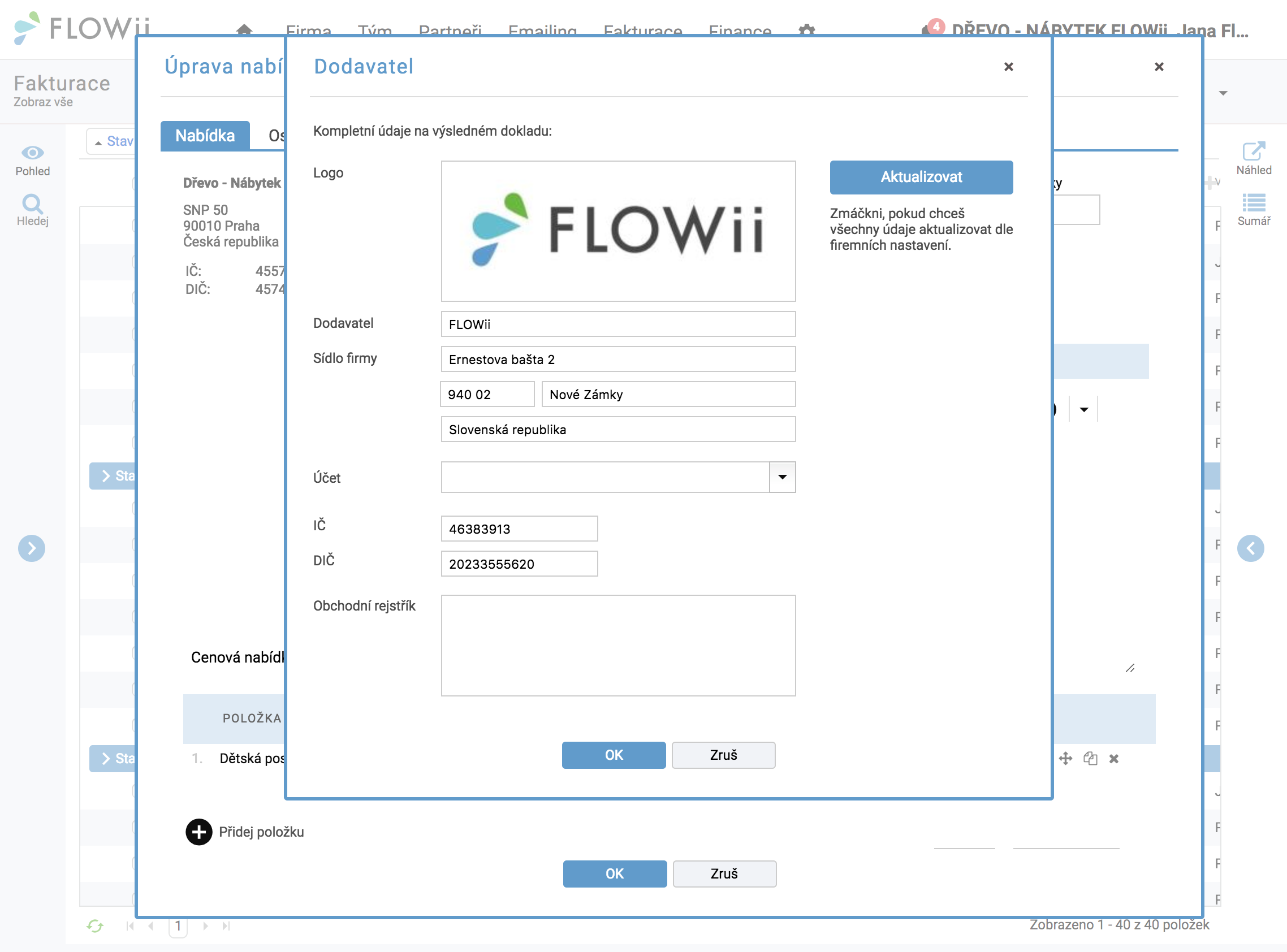Screen dimensions: 1287x952
Task: Open the header dropdown arrow near top right
Action: 1223,93
